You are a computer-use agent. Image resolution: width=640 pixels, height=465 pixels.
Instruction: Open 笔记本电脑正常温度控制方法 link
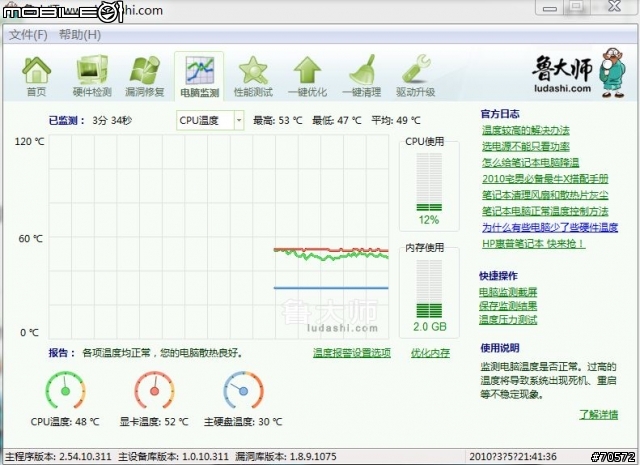tap(545, 211)
